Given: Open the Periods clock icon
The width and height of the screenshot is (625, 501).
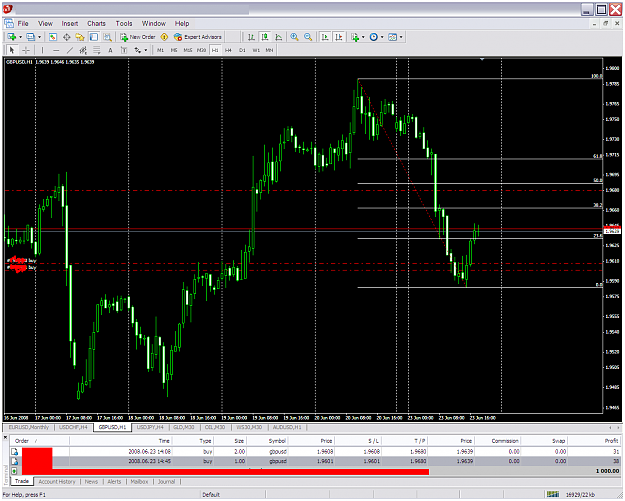Looking at the screenshot, I should 373,37.
